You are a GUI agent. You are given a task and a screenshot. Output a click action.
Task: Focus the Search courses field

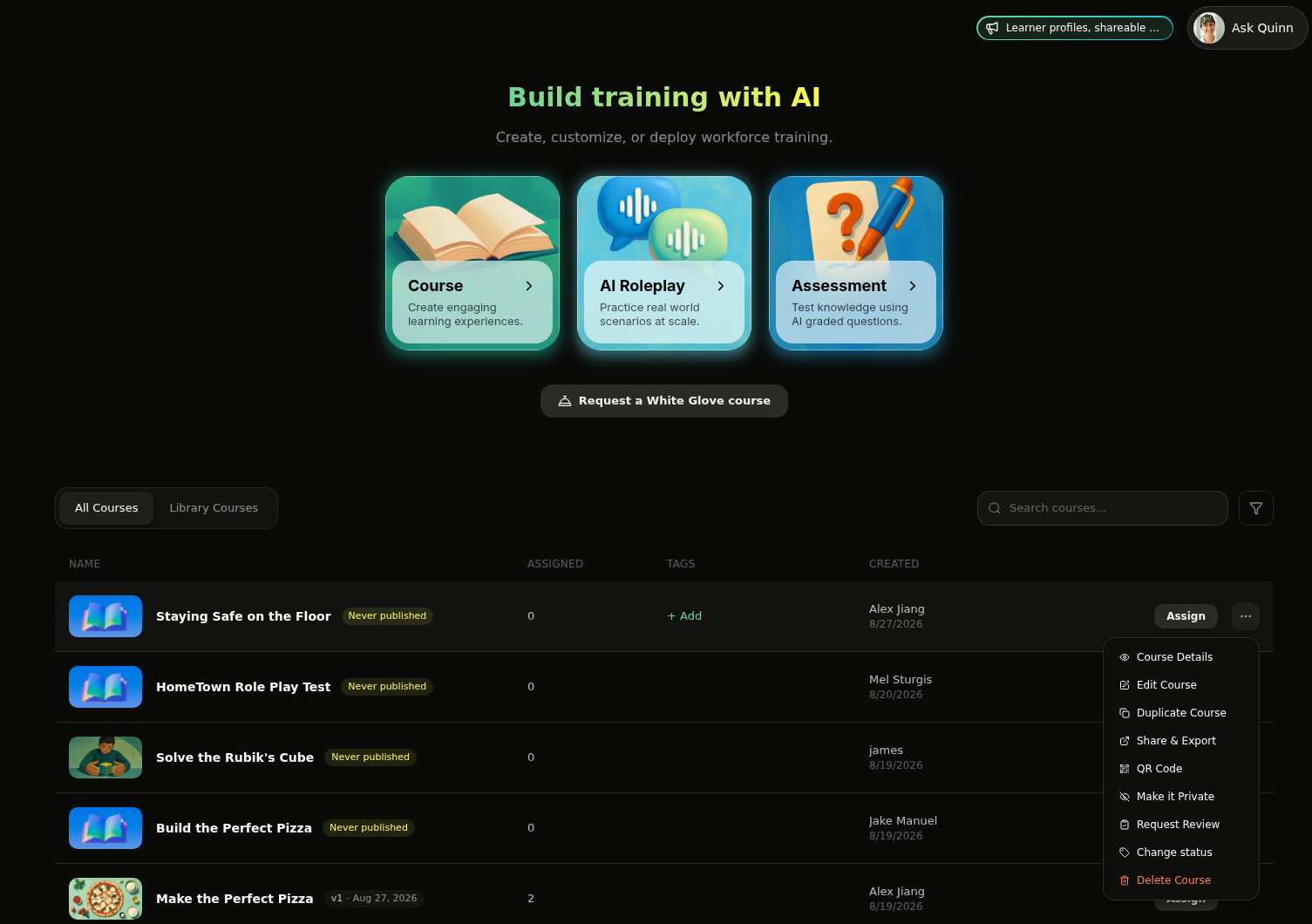(x=1103, y=508)
